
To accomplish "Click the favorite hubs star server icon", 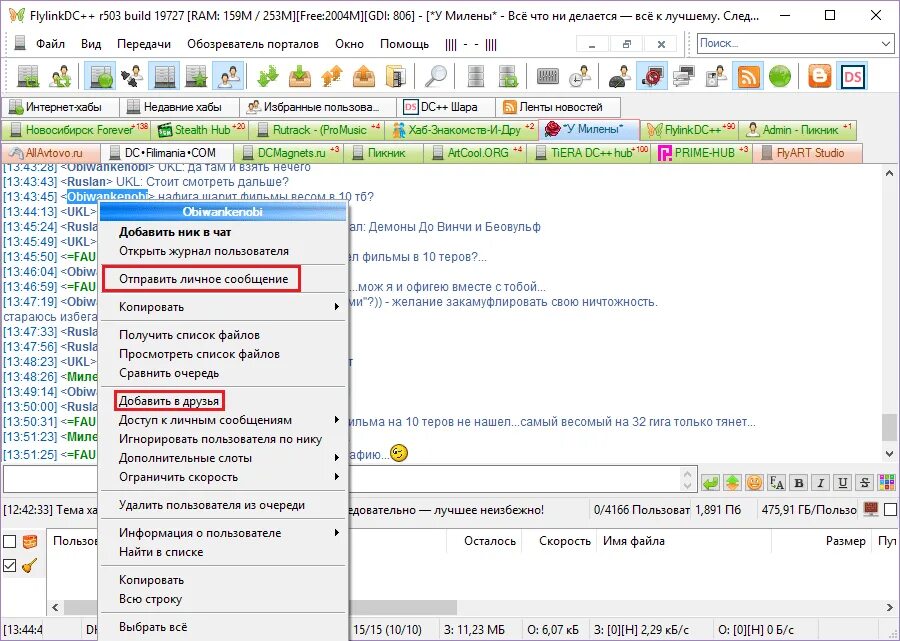I will pos(196,76).
